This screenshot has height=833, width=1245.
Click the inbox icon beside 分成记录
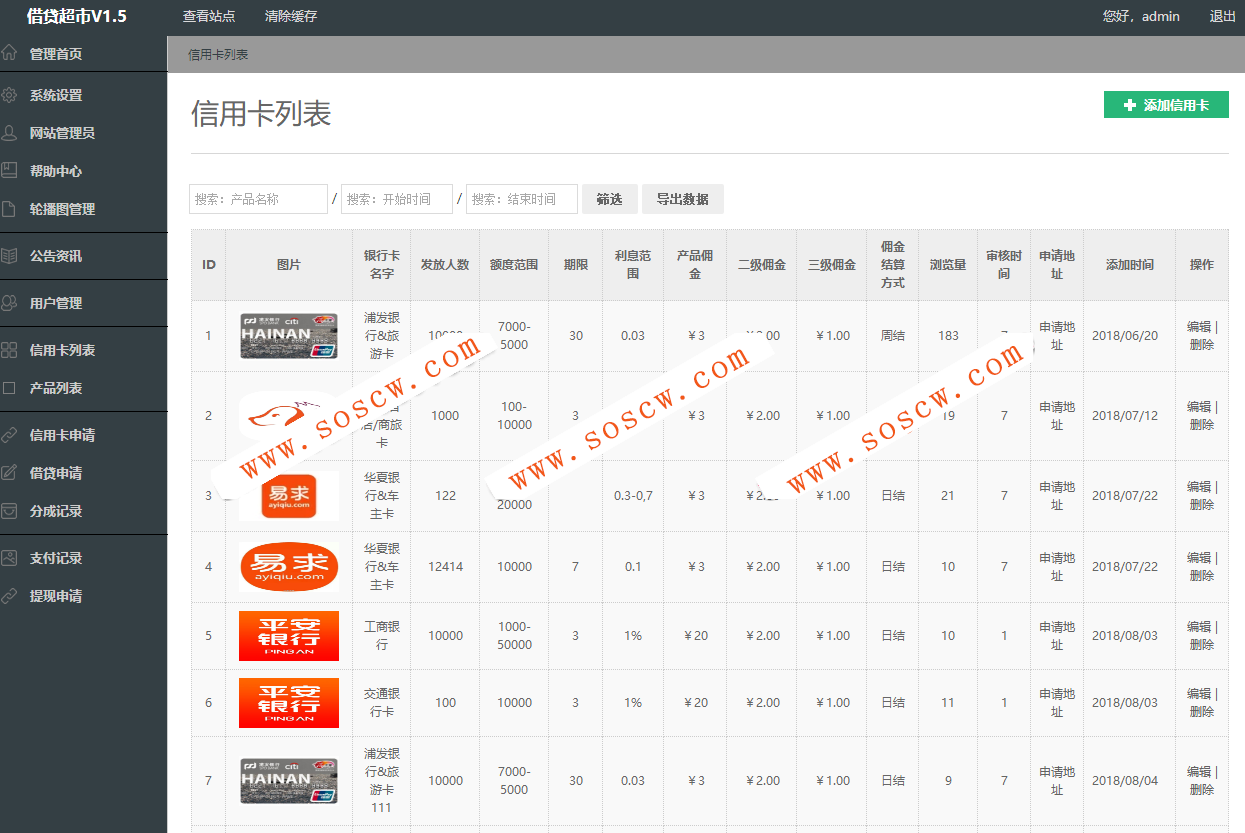[10, 511]
